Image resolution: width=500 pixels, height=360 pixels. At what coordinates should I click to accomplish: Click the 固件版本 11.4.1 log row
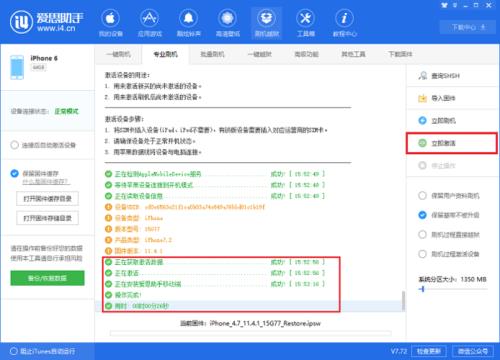coord(134,251)
